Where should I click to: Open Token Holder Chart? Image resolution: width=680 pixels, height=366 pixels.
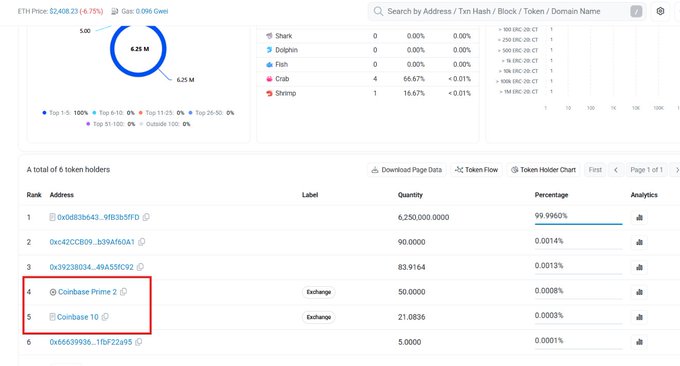click(x=543, y=170)
